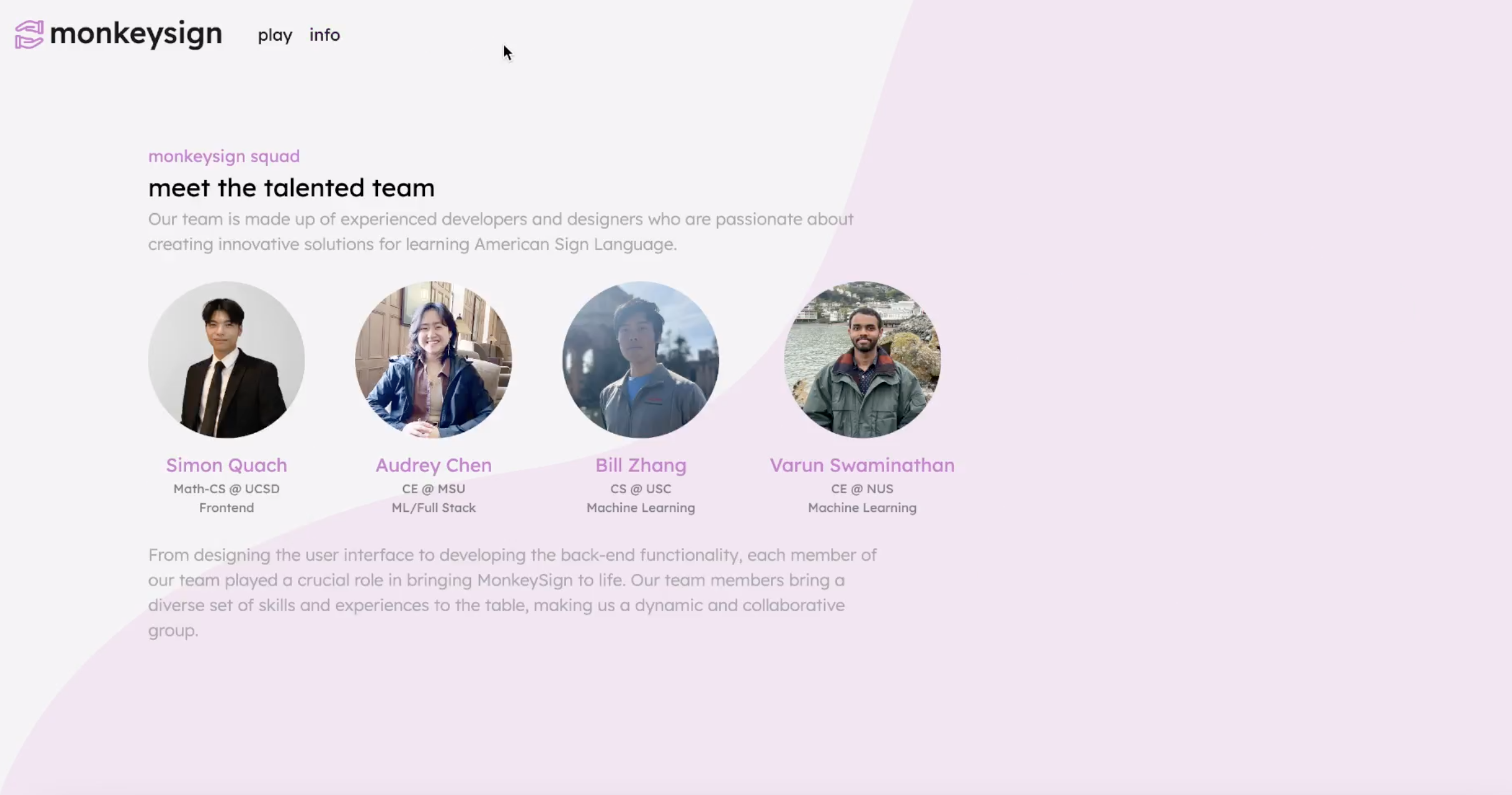This screenshot has width=1512, height=795.
Task: Click the profile photo above Bill Zhang
Action: click(640, 359)
